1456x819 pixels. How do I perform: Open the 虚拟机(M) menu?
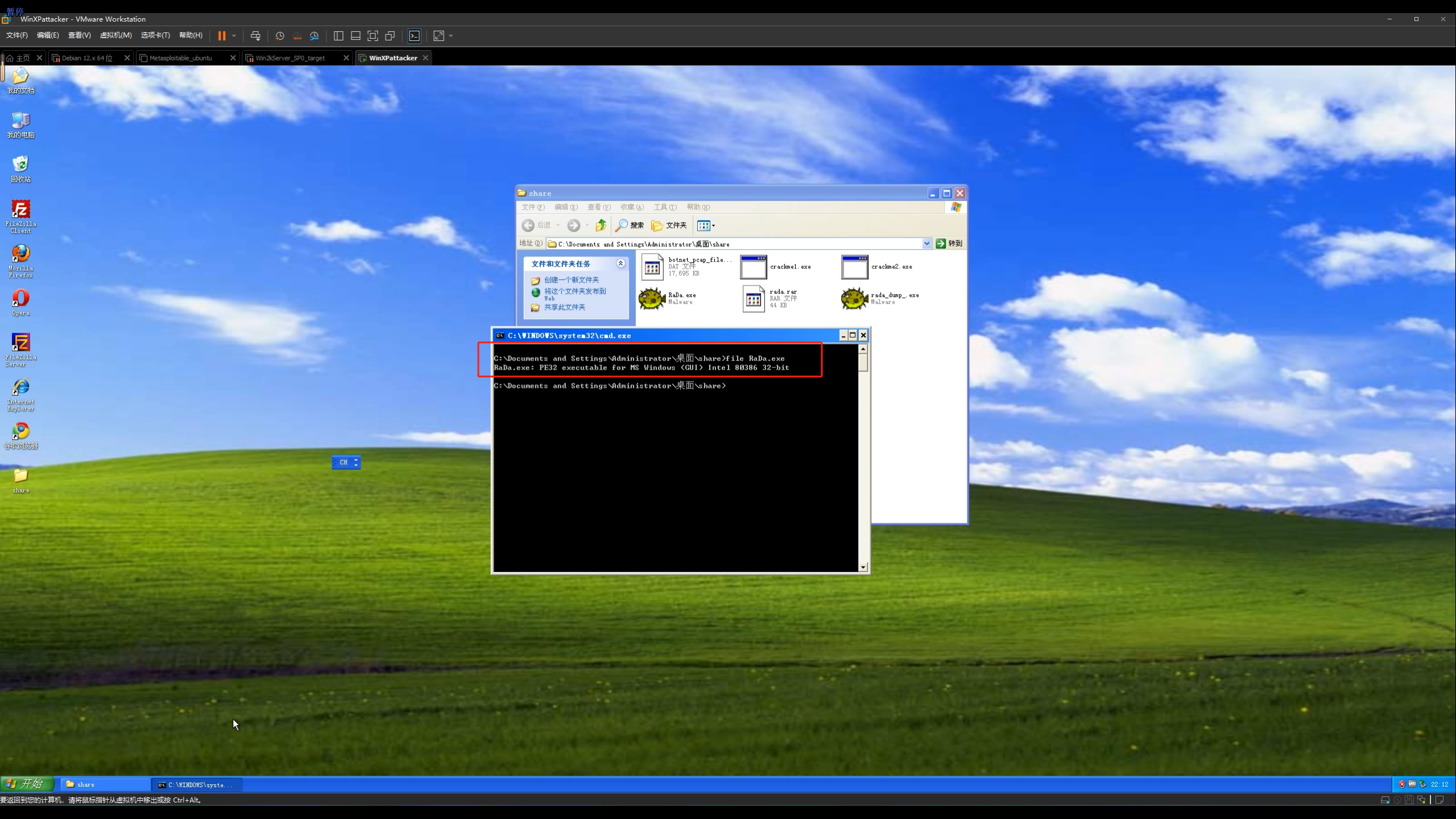coord(115,35)
